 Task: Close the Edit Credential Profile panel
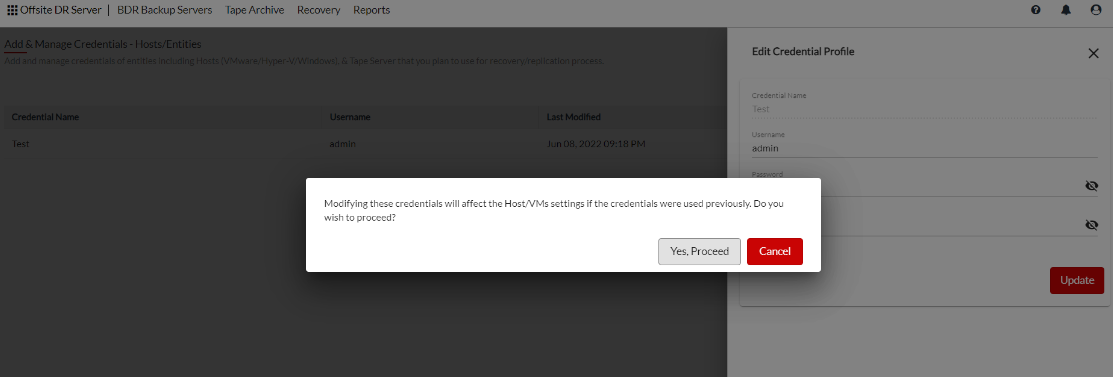click(1093, 53)
